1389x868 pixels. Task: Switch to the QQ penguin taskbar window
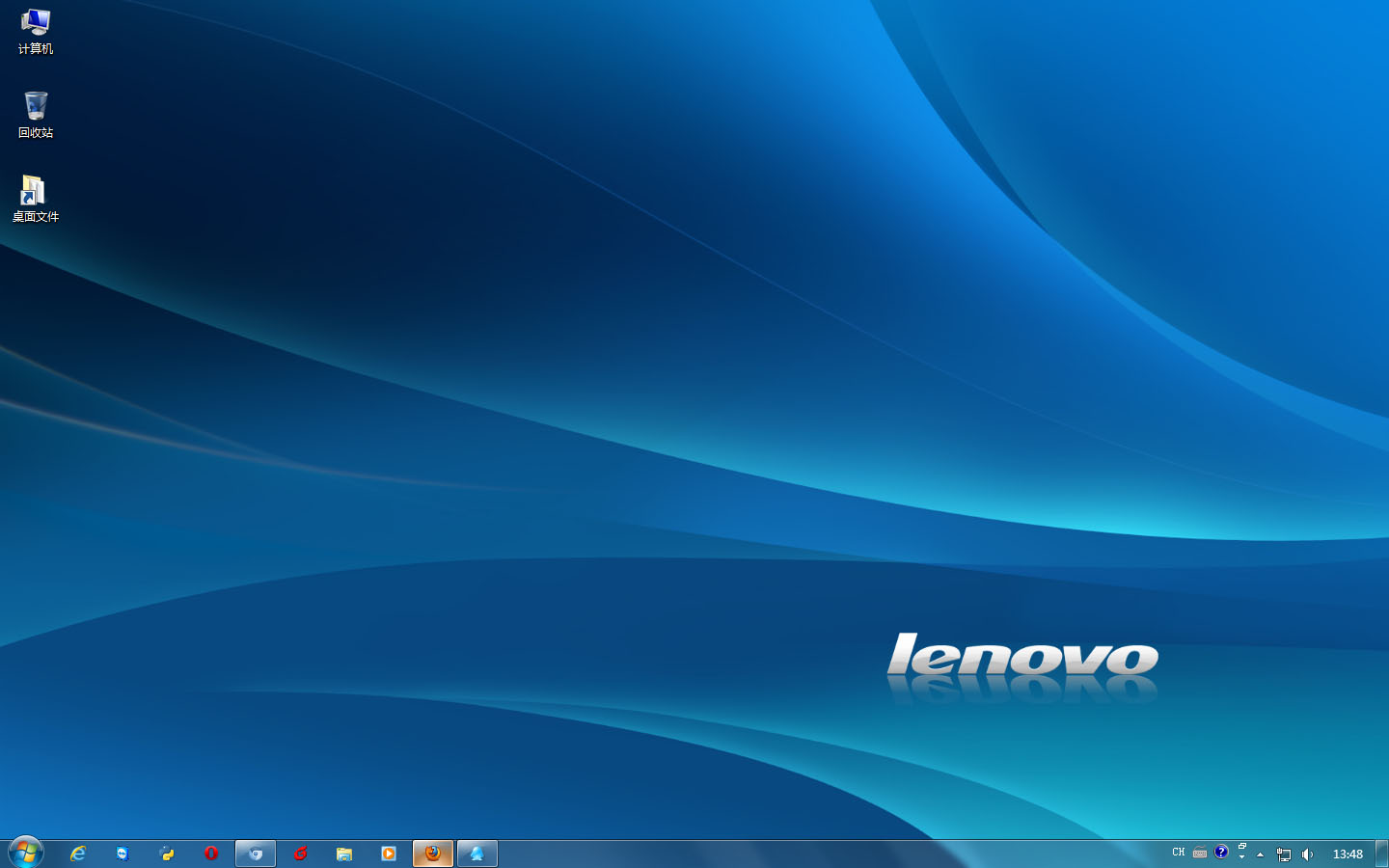(477, 854)
